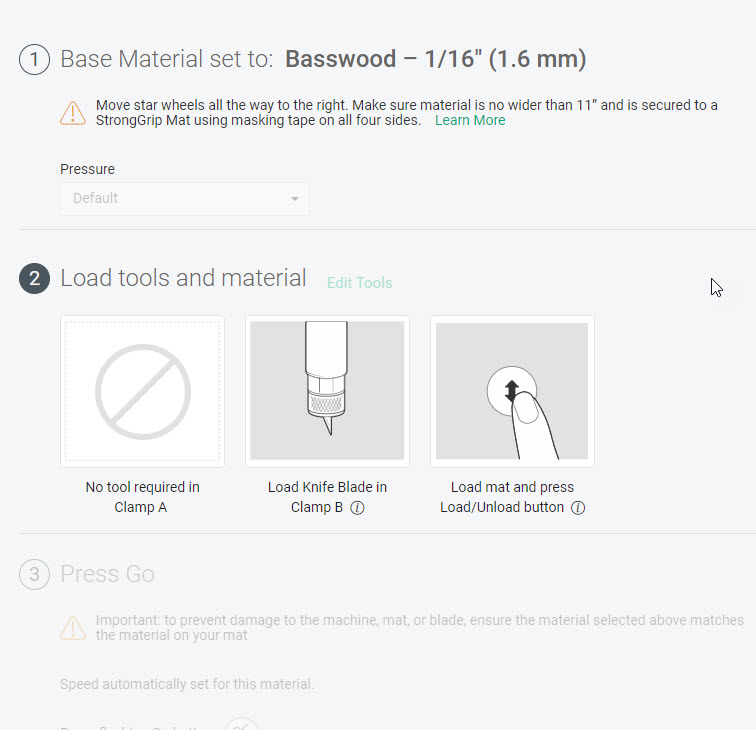Open the Pressure dropdown set to Default

tap(185, 198)
